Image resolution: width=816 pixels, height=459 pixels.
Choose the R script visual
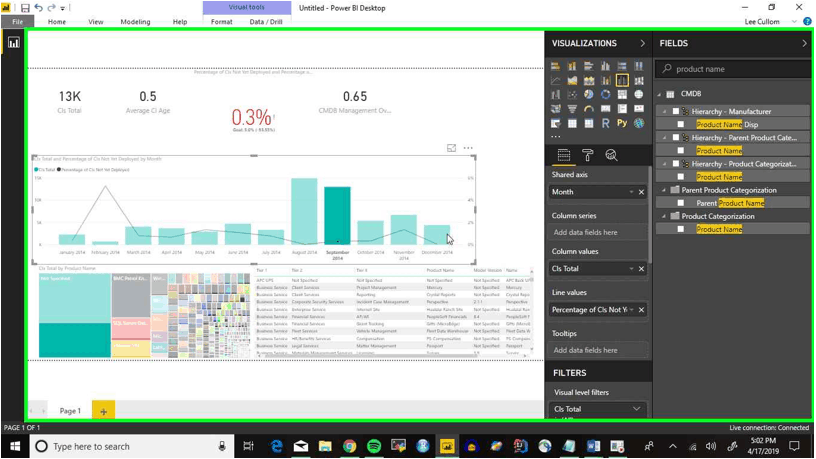tap(605, 123)
